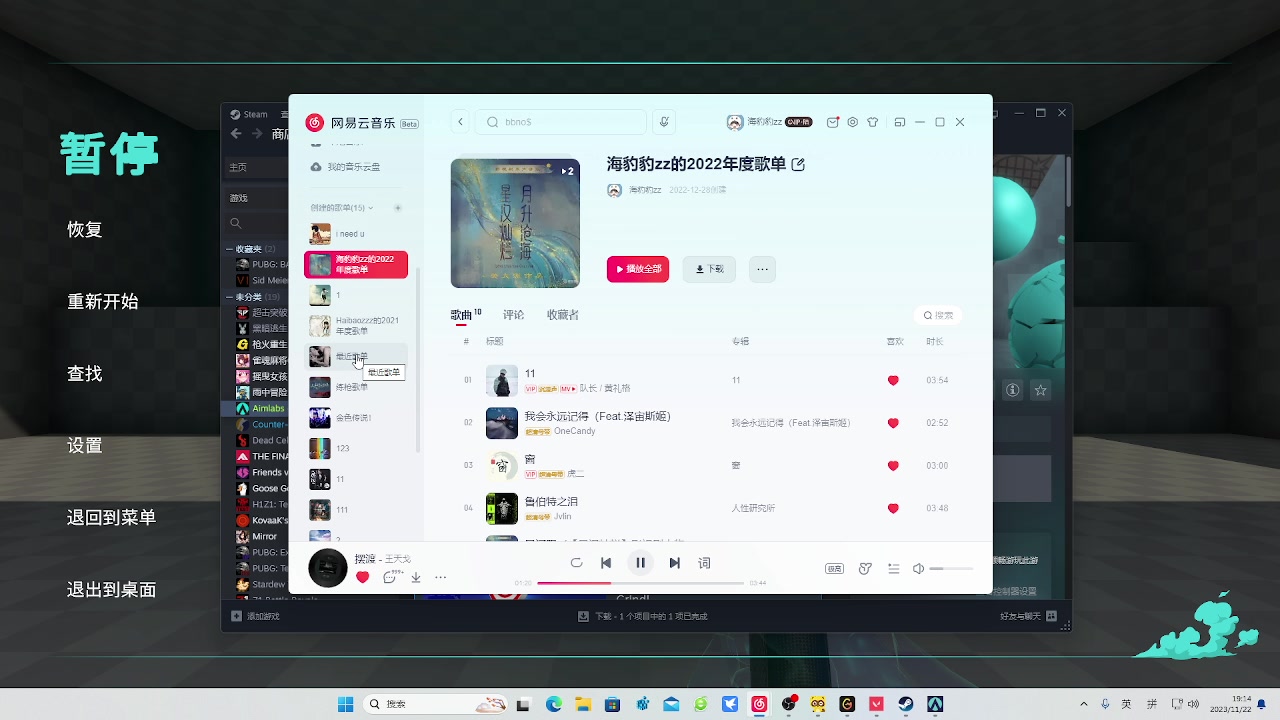1280x720 pixels.
Task: Open more options next to playing song
Action: click(440, 577)
